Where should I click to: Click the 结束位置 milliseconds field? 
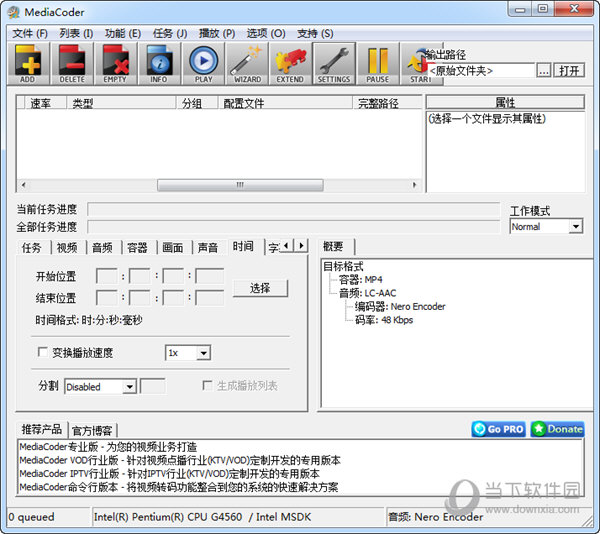210,298
